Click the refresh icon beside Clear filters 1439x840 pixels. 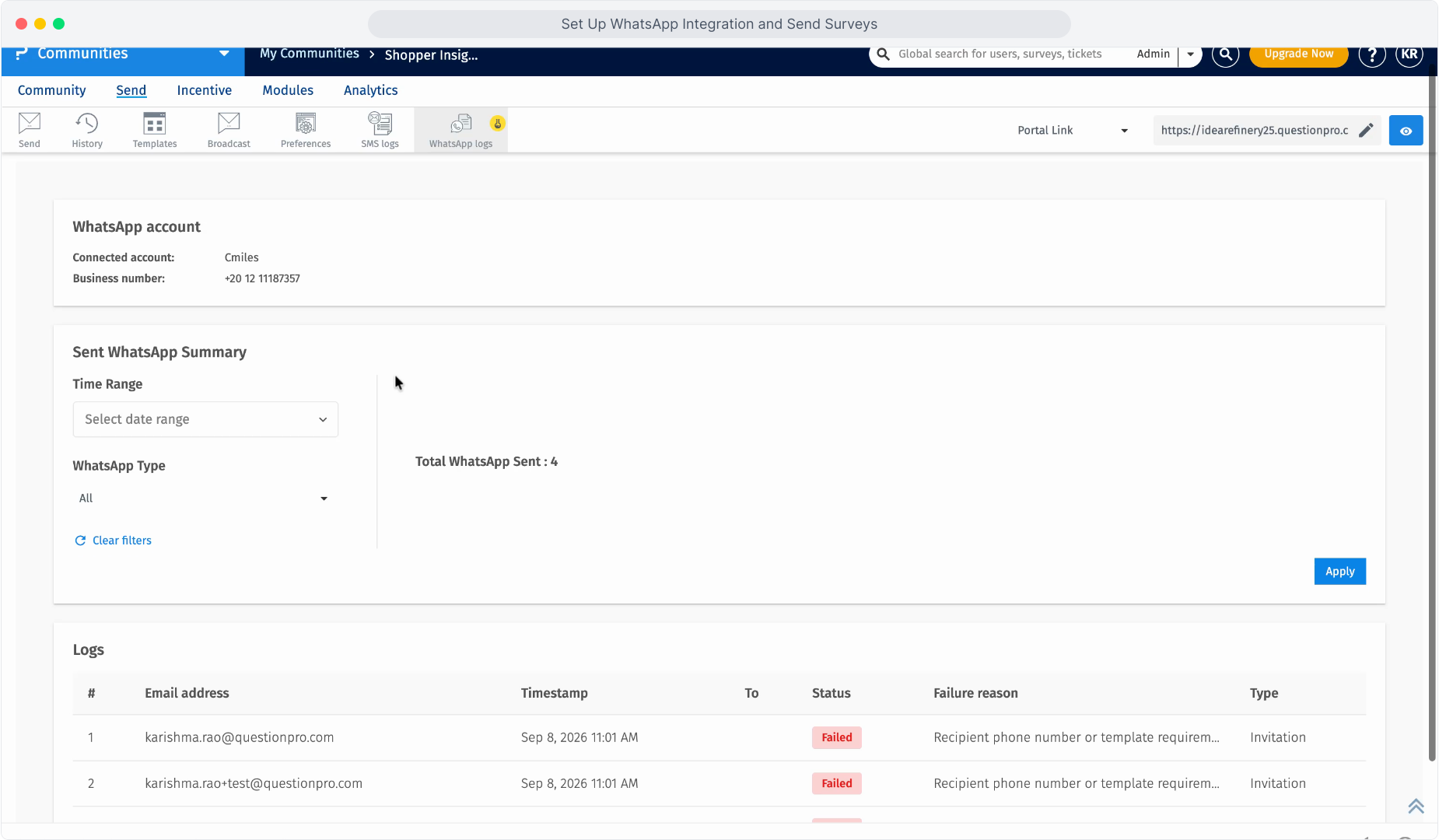click(x=80, y=541)
